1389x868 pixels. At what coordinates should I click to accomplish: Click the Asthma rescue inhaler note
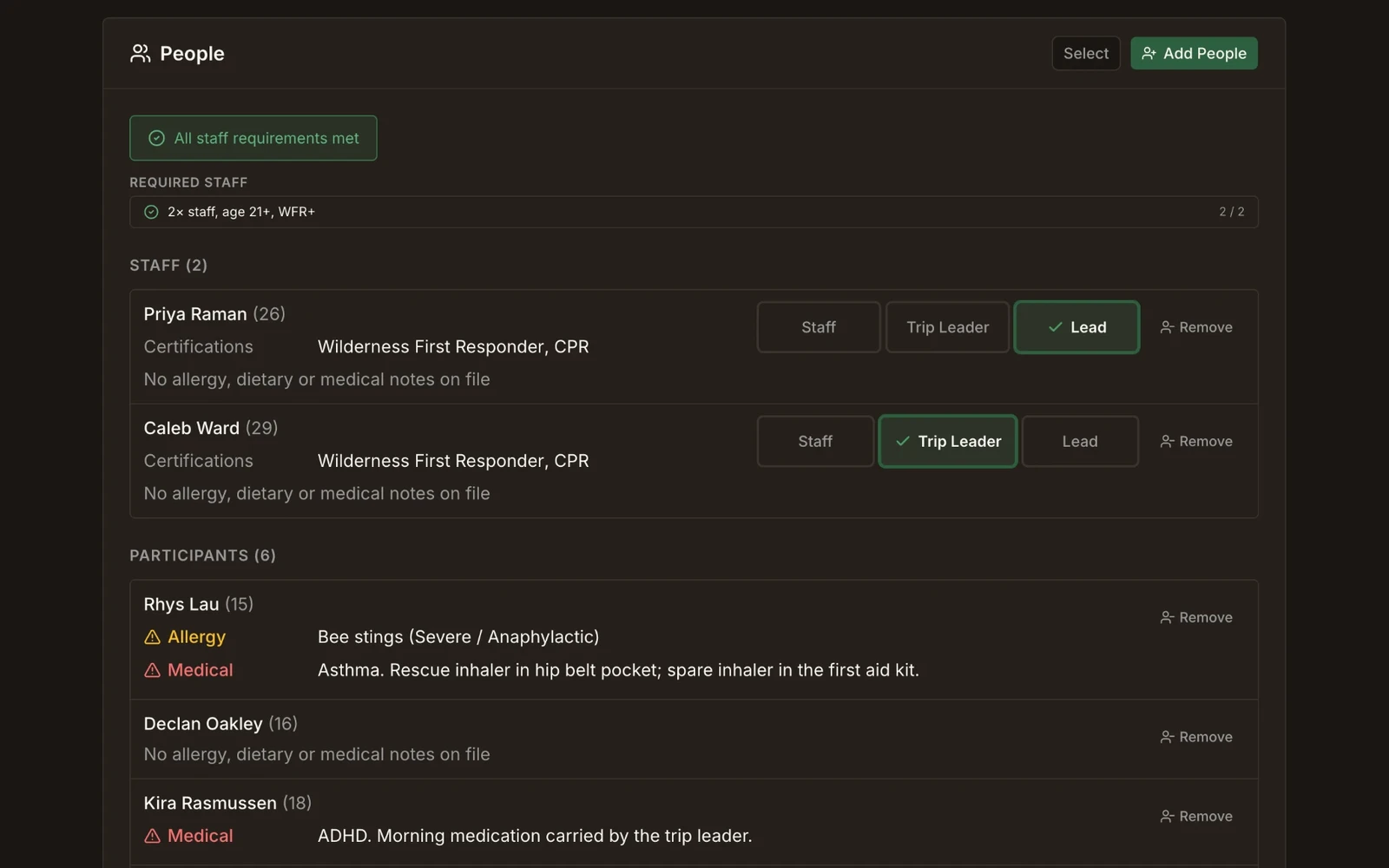(x=618, y=670)
